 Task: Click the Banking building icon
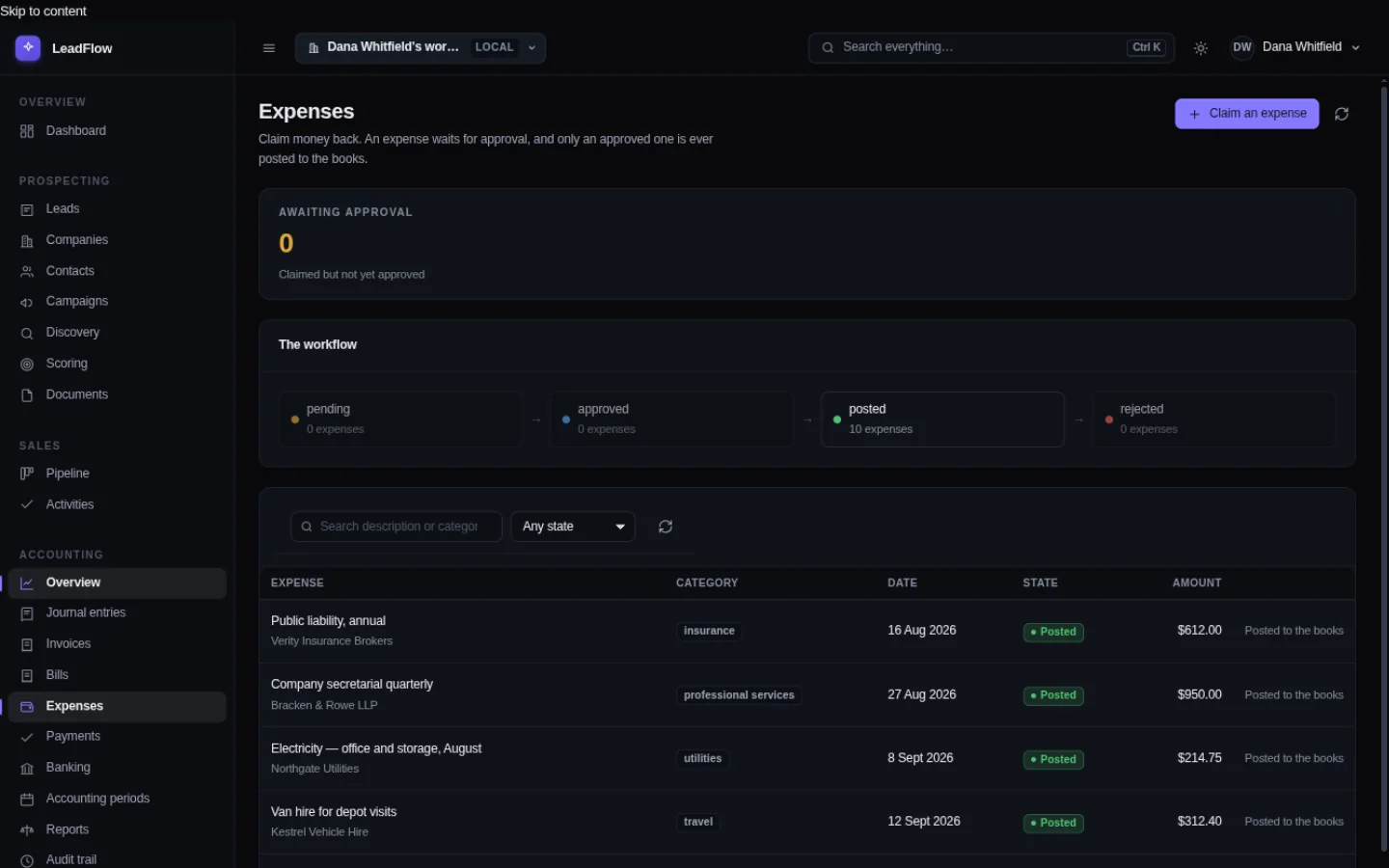tap(27, 768)
